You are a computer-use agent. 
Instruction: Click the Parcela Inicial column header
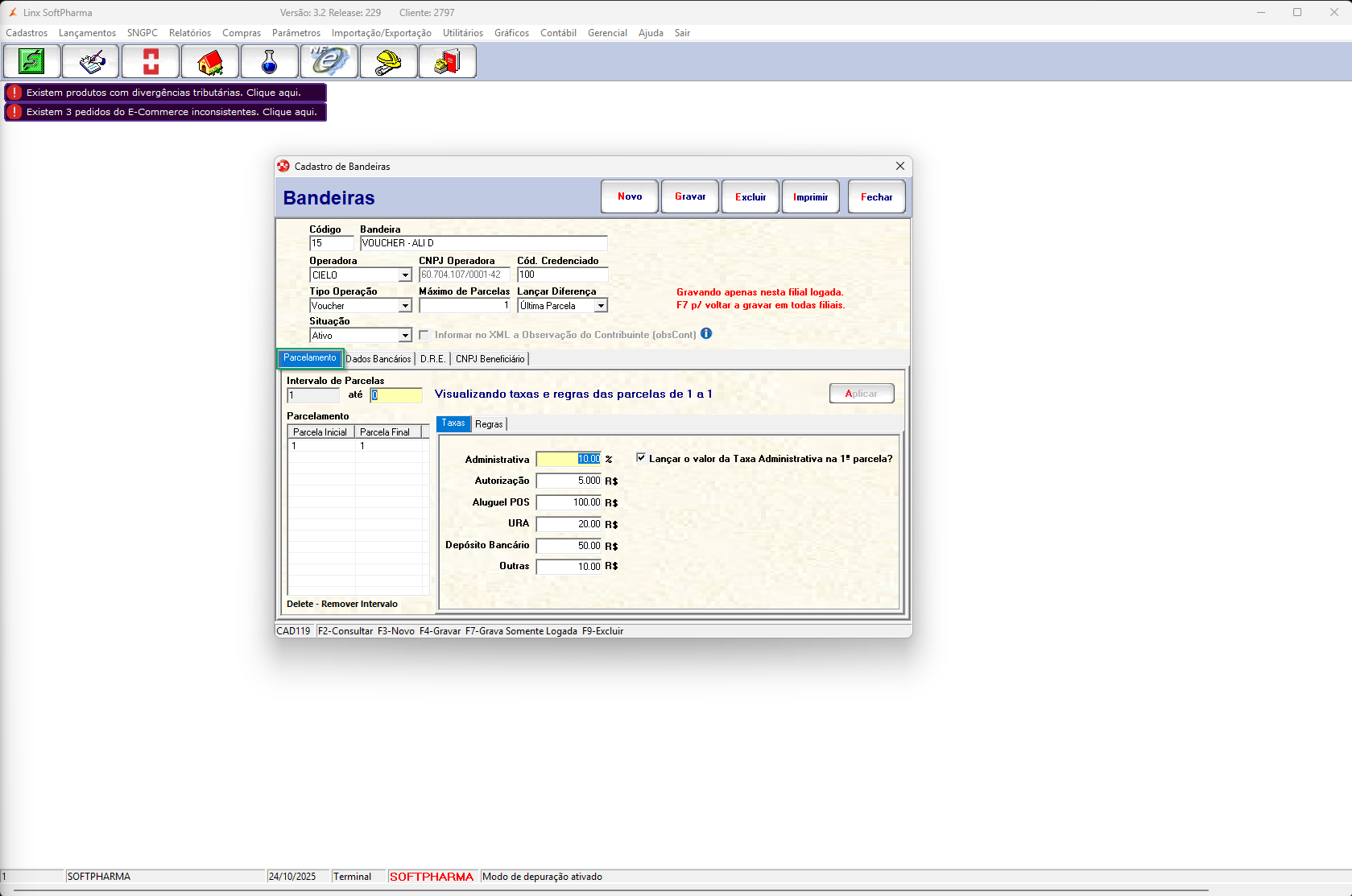tap(320, 432)
